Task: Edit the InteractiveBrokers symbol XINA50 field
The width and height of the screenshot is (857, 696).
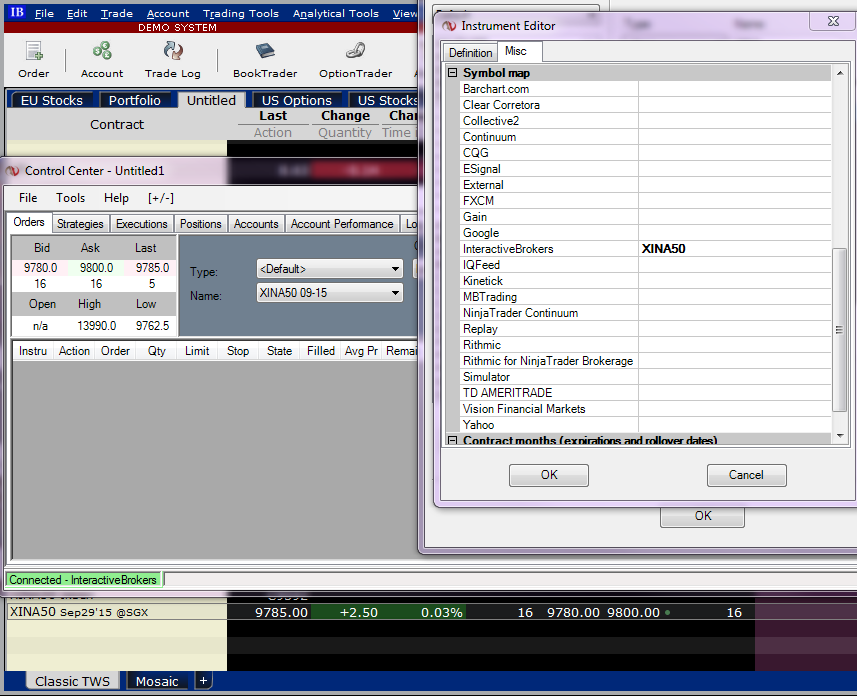Action: coord(734,249)
